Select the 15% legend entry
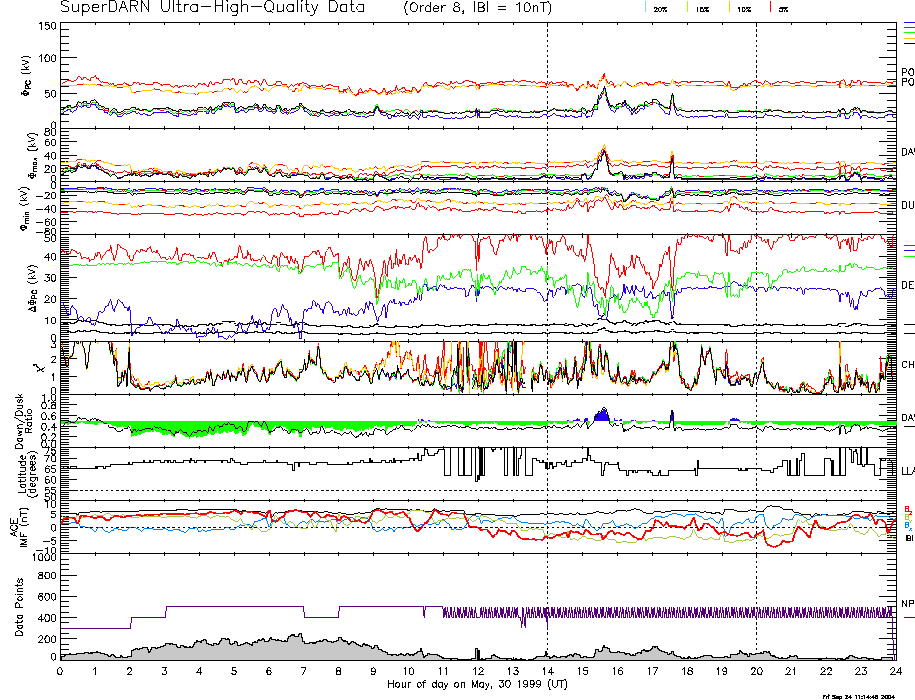Viewport: 915px width, 700px height. [x=704, y=8]
